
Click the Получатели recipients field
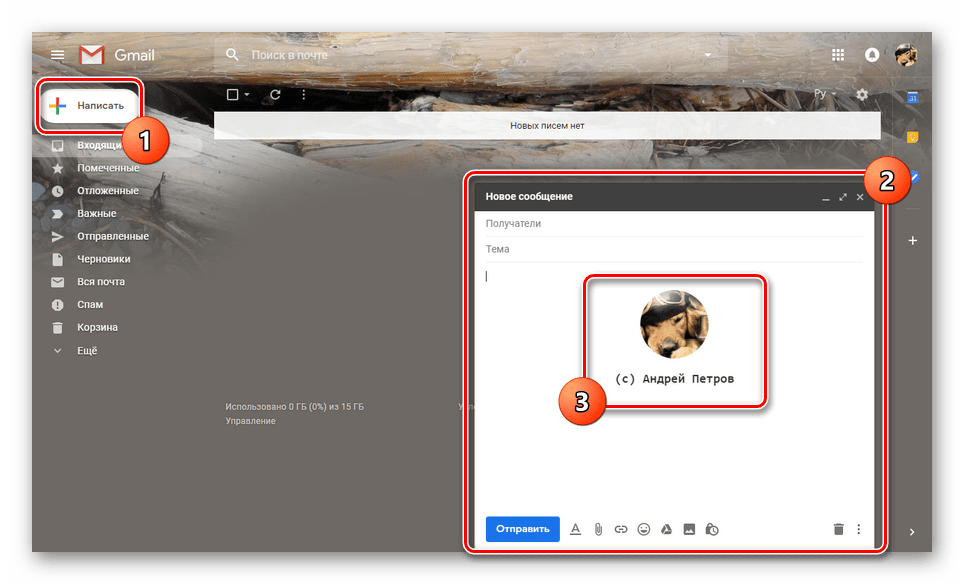coord(670,224)
